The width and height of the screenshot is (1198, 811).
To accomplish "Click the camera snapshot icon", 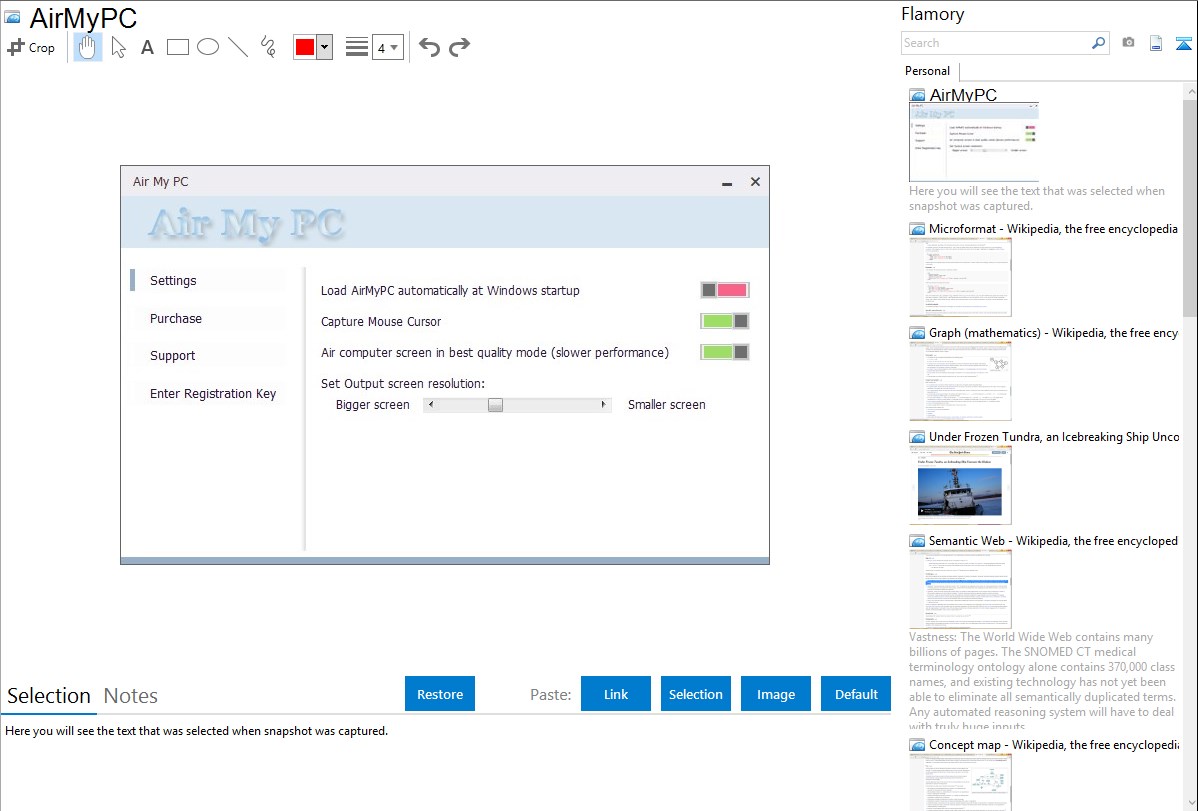I will coord(1128,43).
